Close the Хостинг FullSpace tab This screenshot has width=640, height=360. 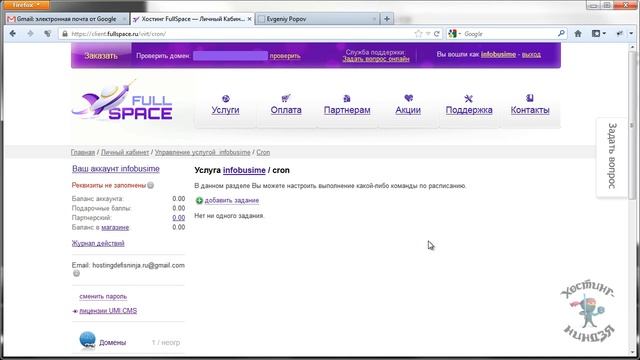(x=249, y=19)
